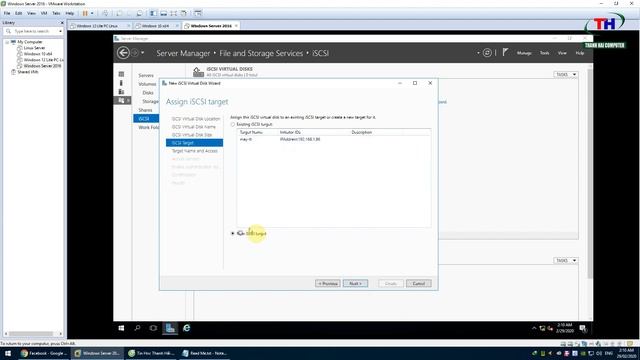Click the Target Name column header

point(251,132)
